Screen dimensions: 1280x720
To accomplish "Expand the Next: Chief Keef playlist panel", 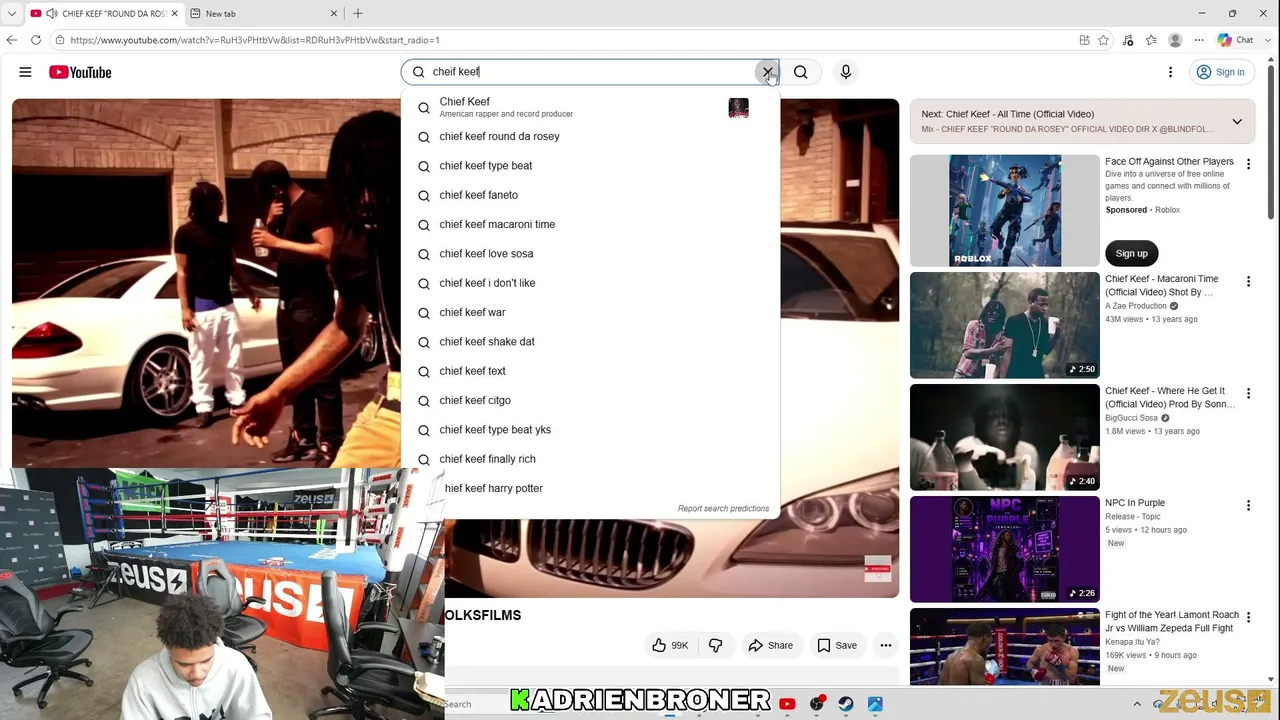I will click(1237, 122).
